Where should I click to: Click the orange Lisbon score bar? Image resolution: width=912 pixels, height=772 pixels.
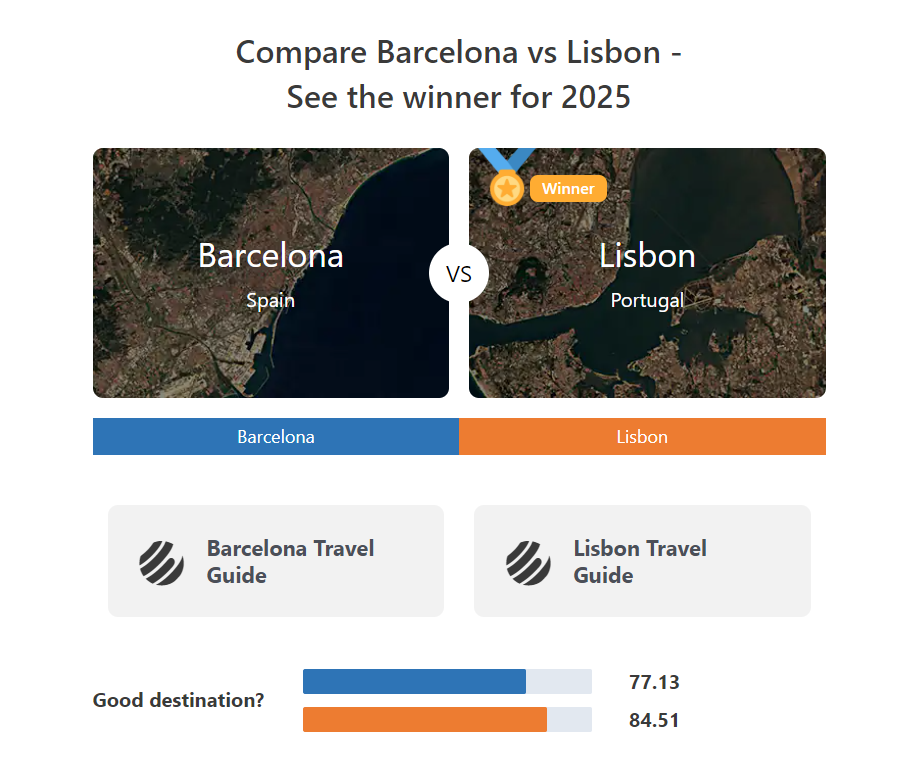(x=425, y=720)
